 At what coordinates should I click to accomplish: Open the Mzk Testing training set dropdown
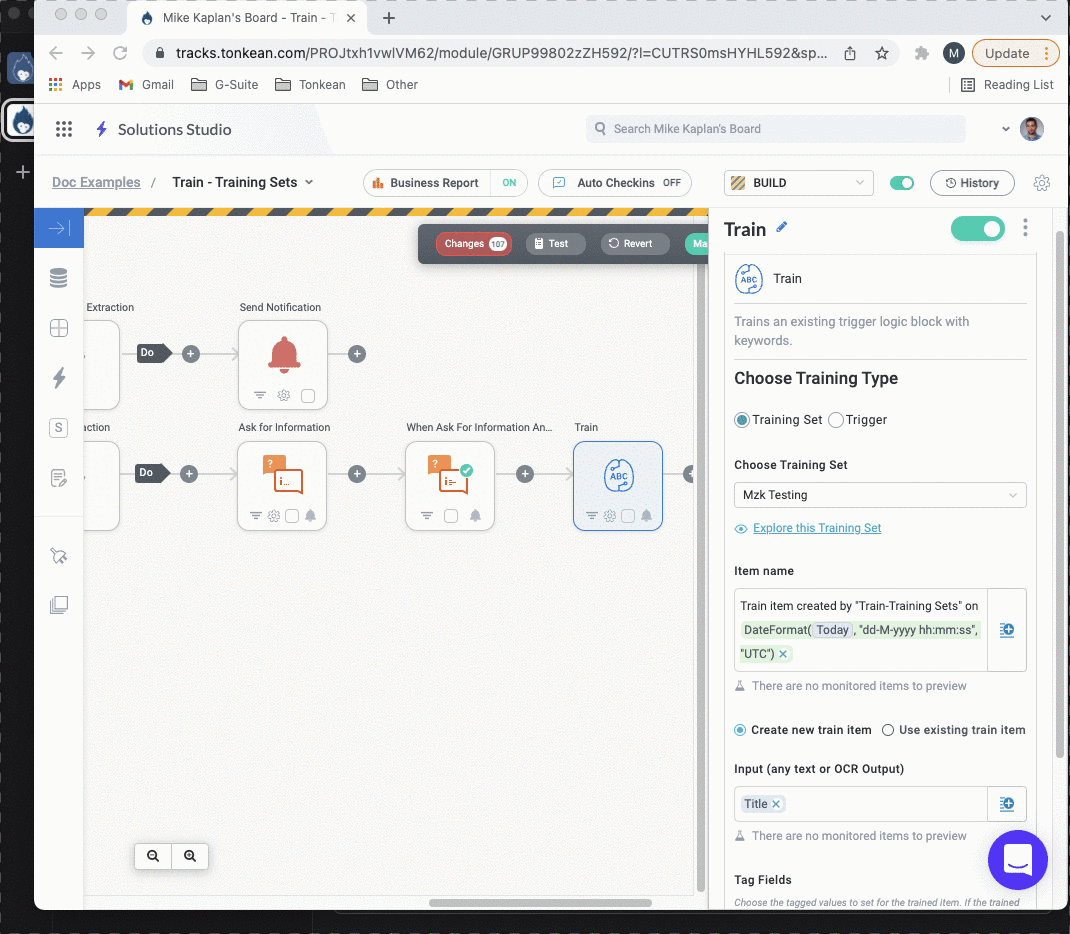coord(880,495)
